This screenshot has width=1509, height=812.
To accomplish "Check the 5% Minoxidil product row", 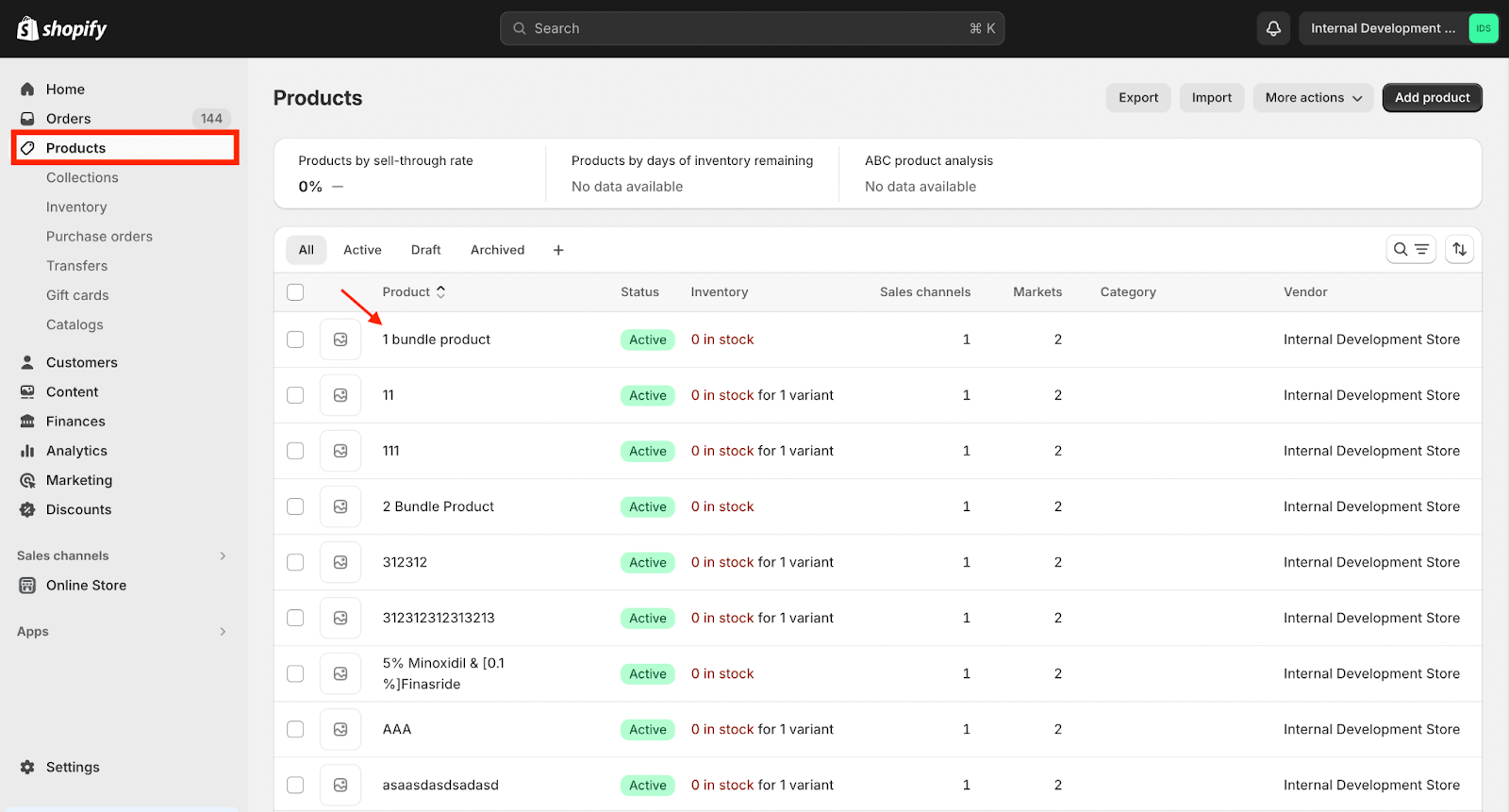I will [295, 673].
